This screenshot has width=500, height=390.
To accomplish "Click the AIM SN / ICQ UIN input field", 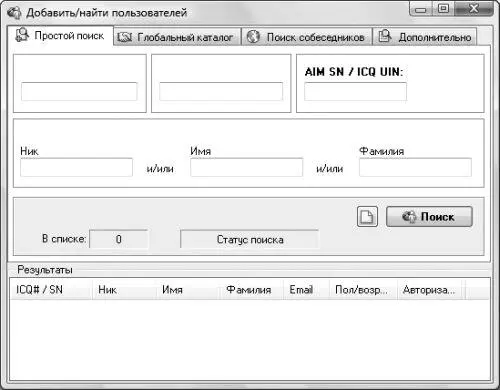I will pos(355,91).
